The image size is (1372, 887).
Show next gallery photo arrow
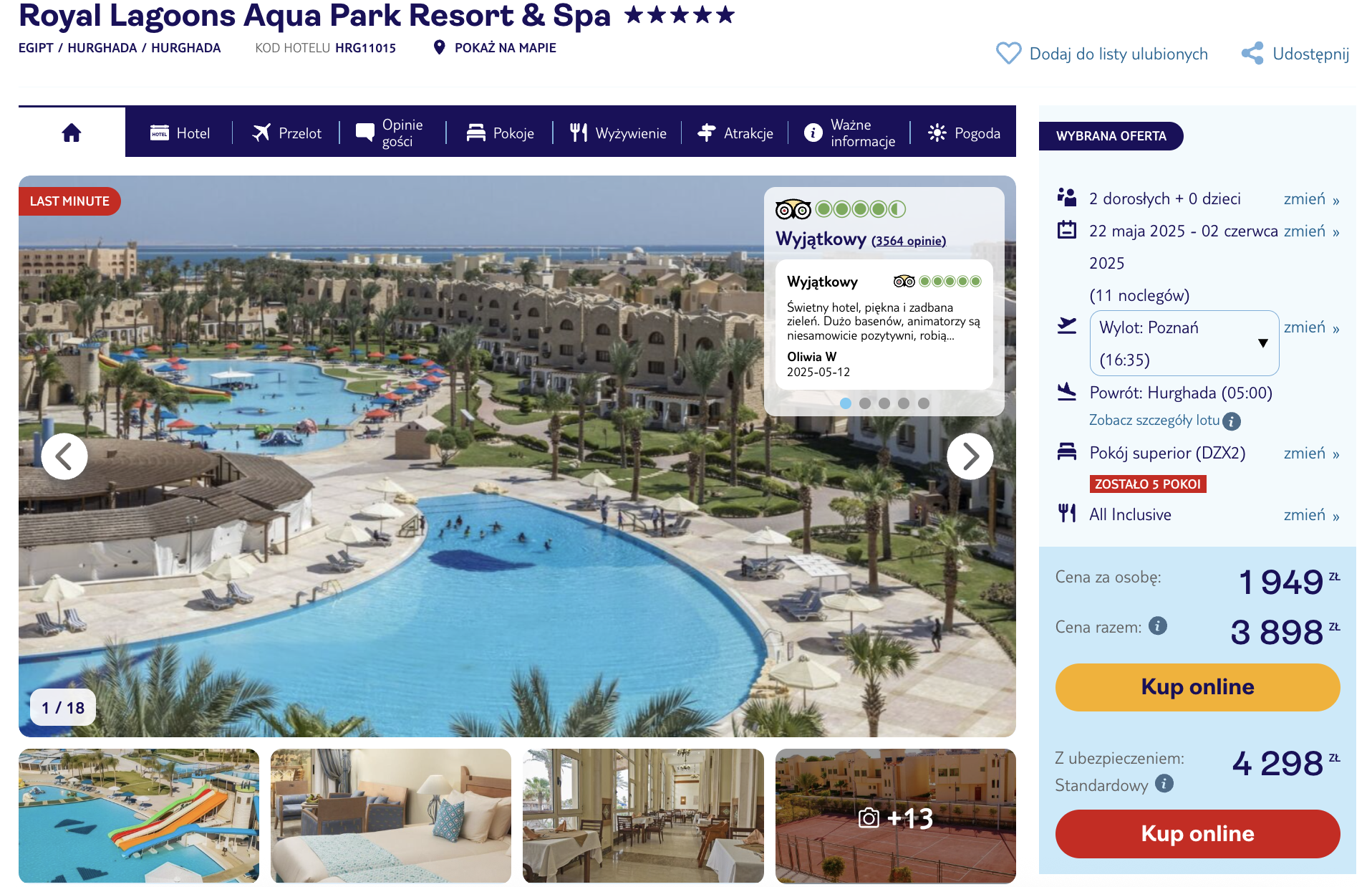tap(970, 456)
